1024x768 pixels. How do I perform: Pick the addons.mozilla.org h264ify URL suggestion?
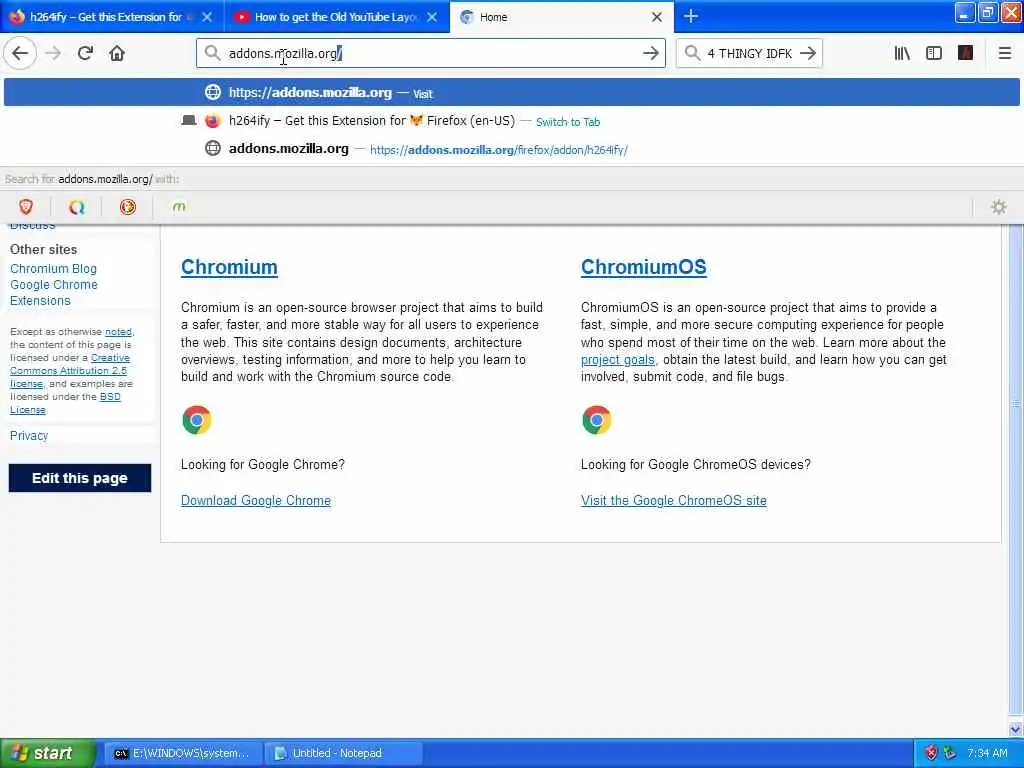512,149
